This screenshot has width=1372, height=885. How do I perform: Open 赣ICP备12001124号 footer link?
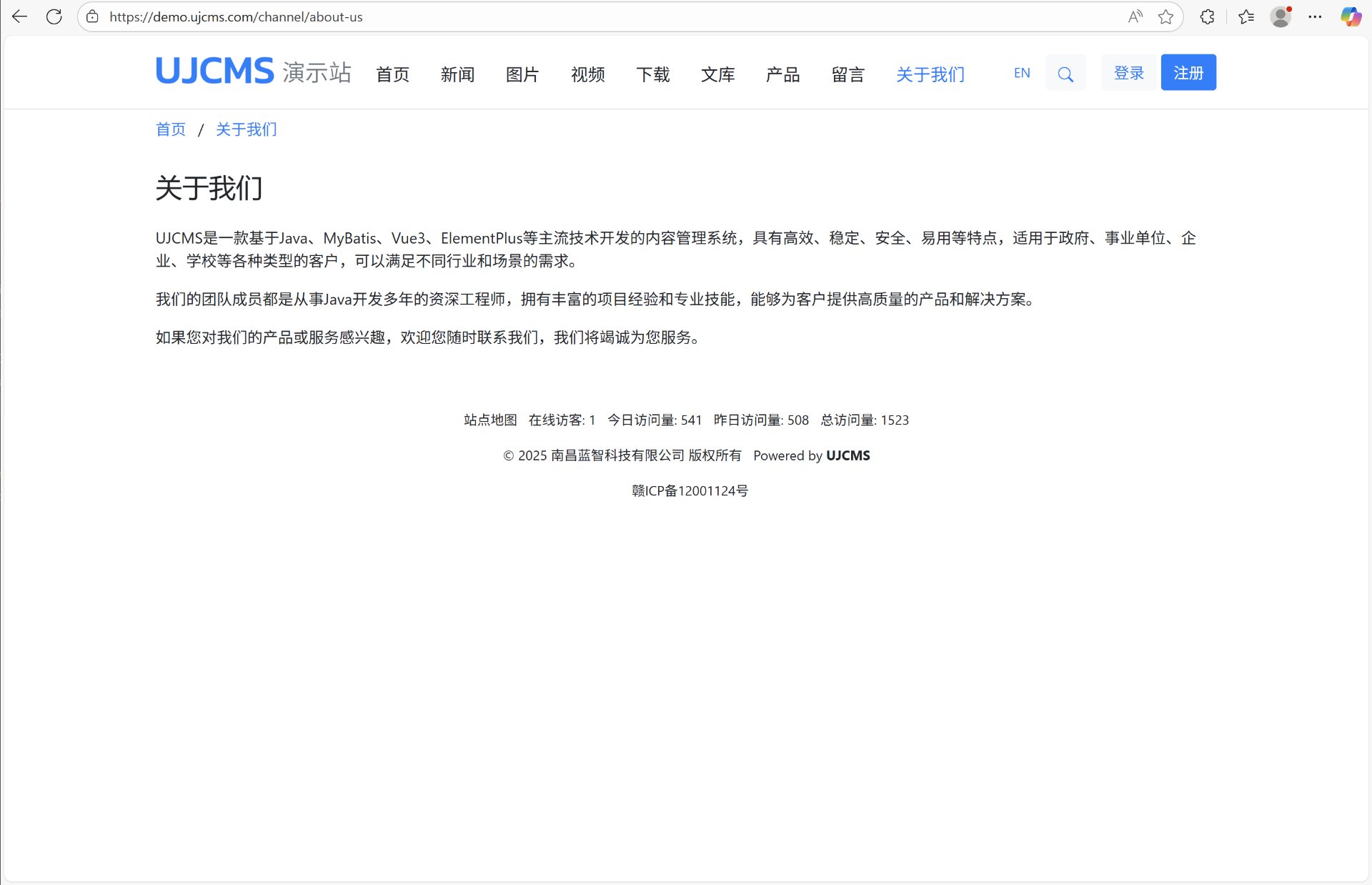pyautogui.click(x=690, y=490)
